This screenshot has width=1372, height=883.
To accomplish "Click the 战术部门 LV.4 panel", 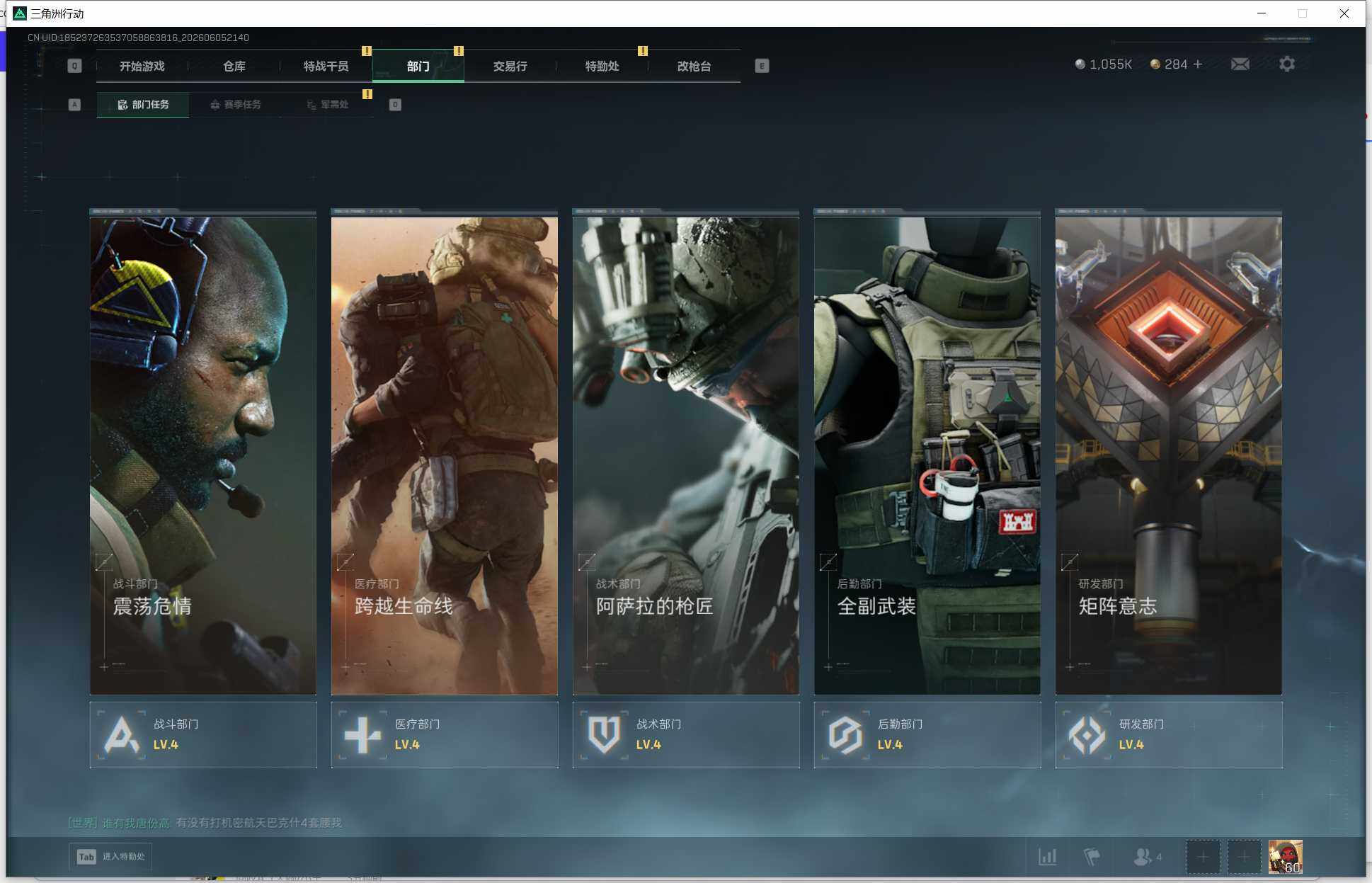I will point(686,734).
